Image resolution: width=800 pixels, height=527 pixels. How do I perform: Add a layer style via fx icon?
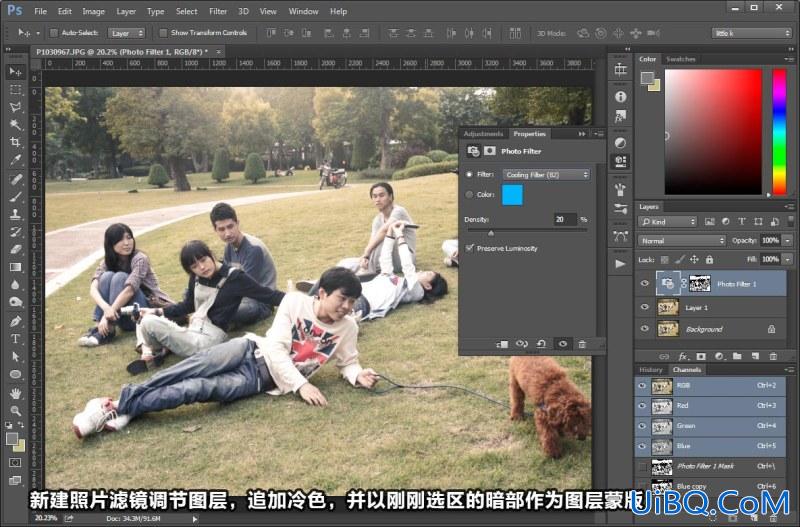point(683,356)
